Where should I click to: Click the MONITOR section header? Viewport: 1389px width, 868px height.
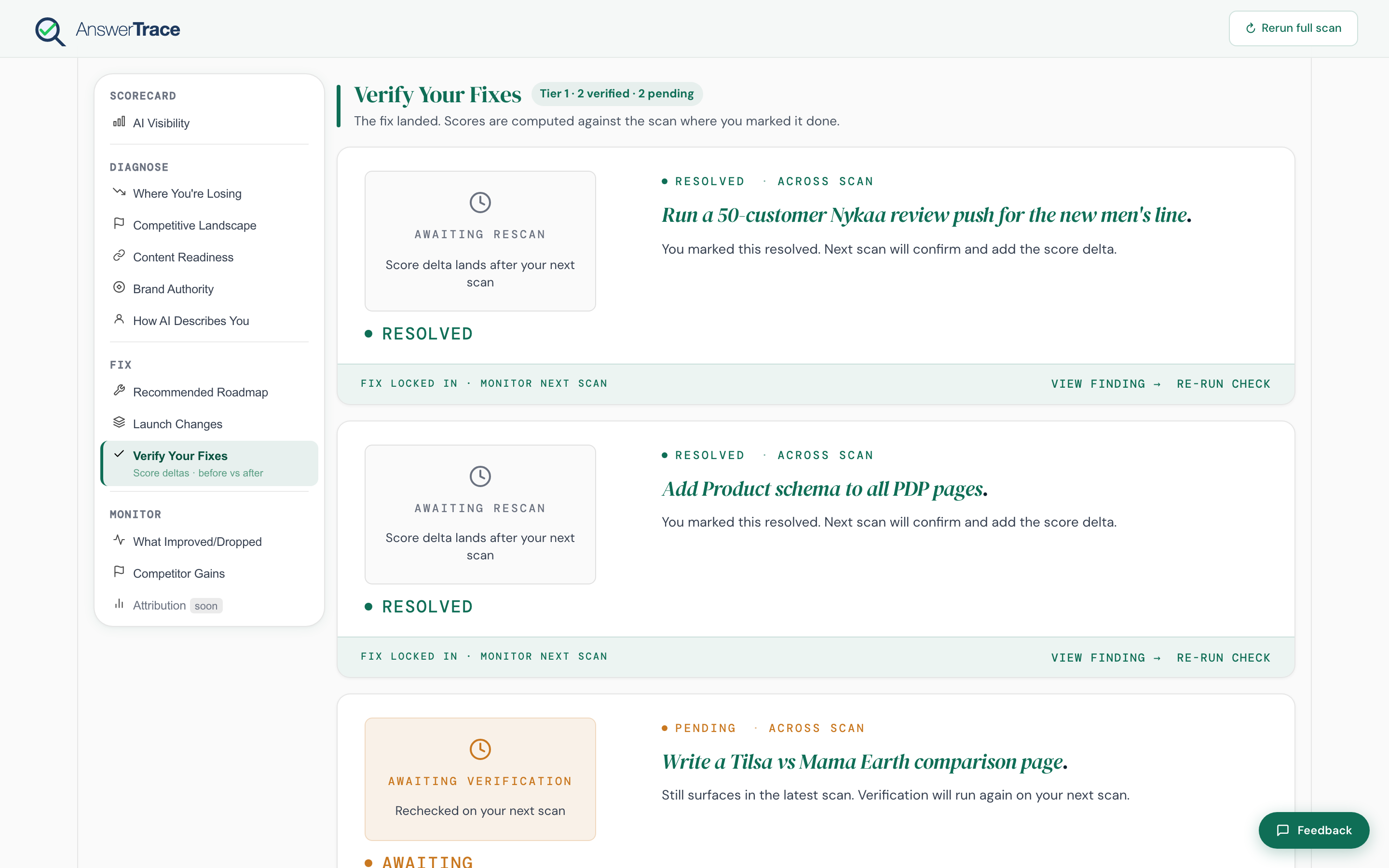[x=136, y=515]
